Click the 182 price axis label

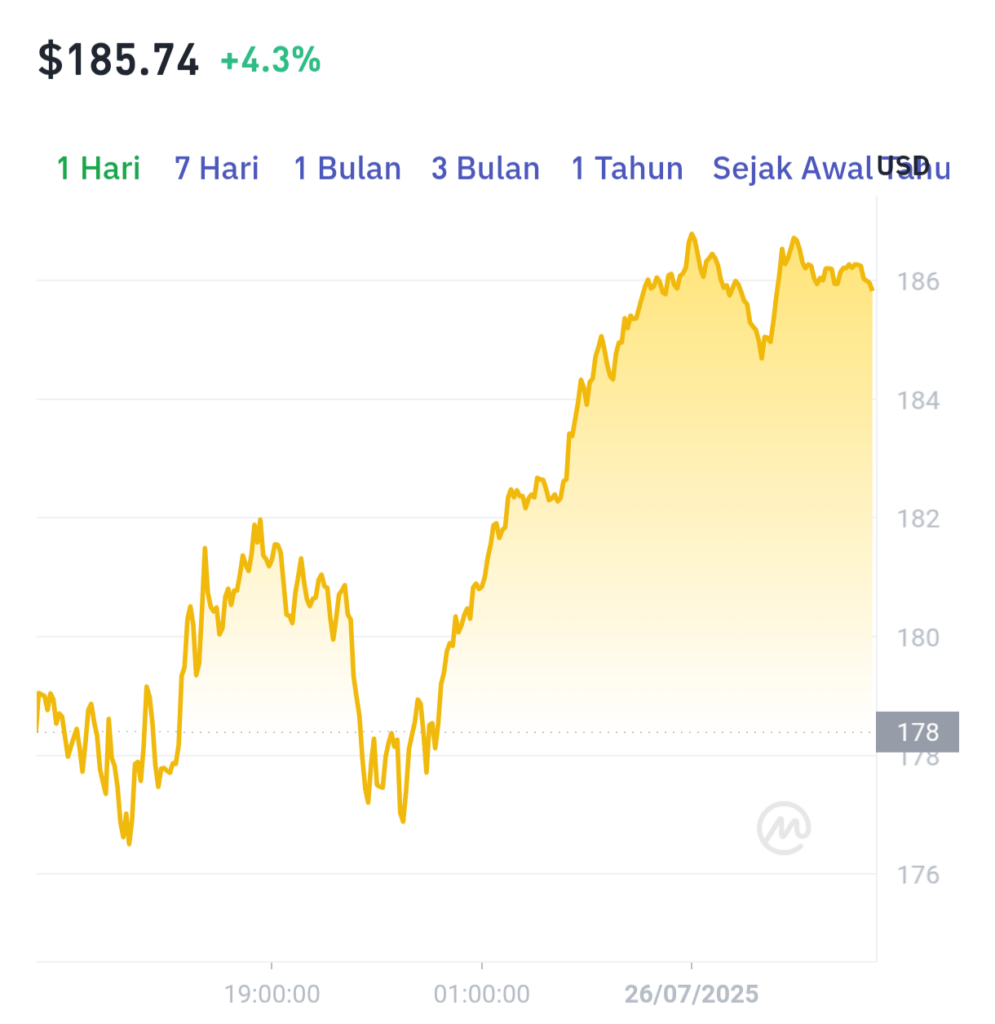918,519
